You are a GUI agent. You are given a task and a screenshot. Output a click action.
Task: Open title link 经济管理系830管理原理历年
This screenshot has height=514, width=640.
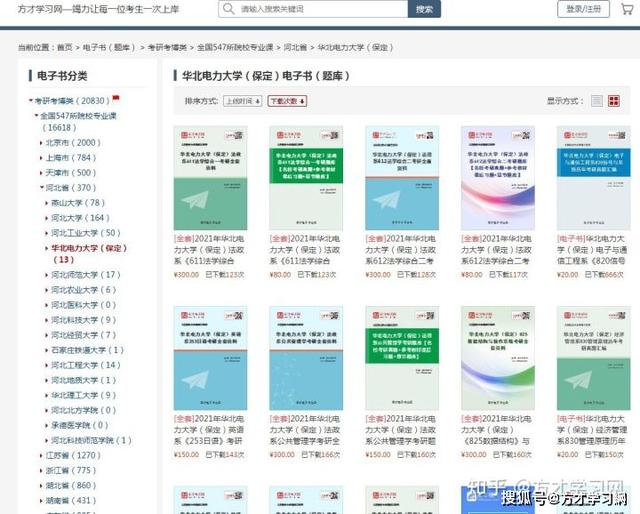click(x=592, y=430)
